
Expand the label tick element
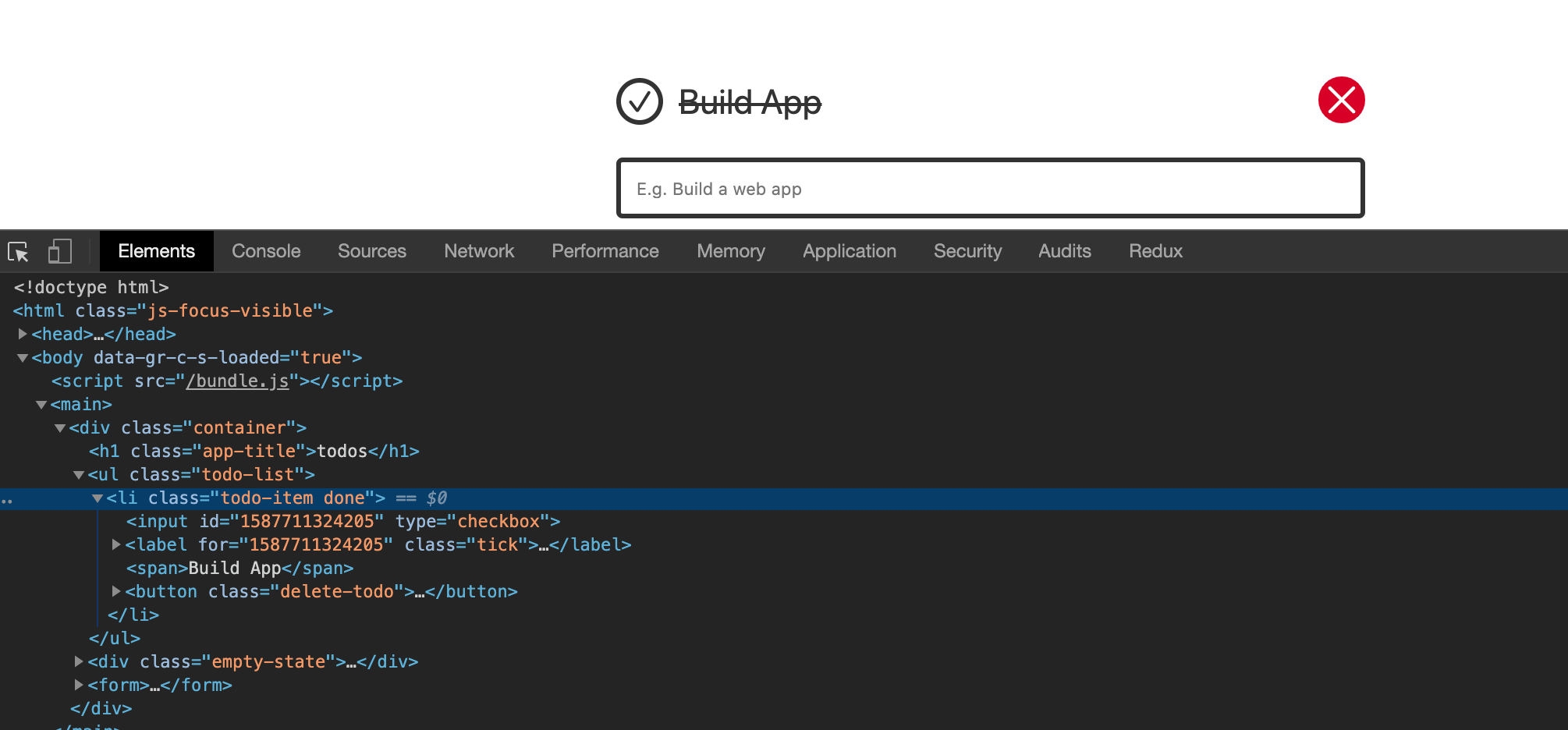click(x=115, y=544)
